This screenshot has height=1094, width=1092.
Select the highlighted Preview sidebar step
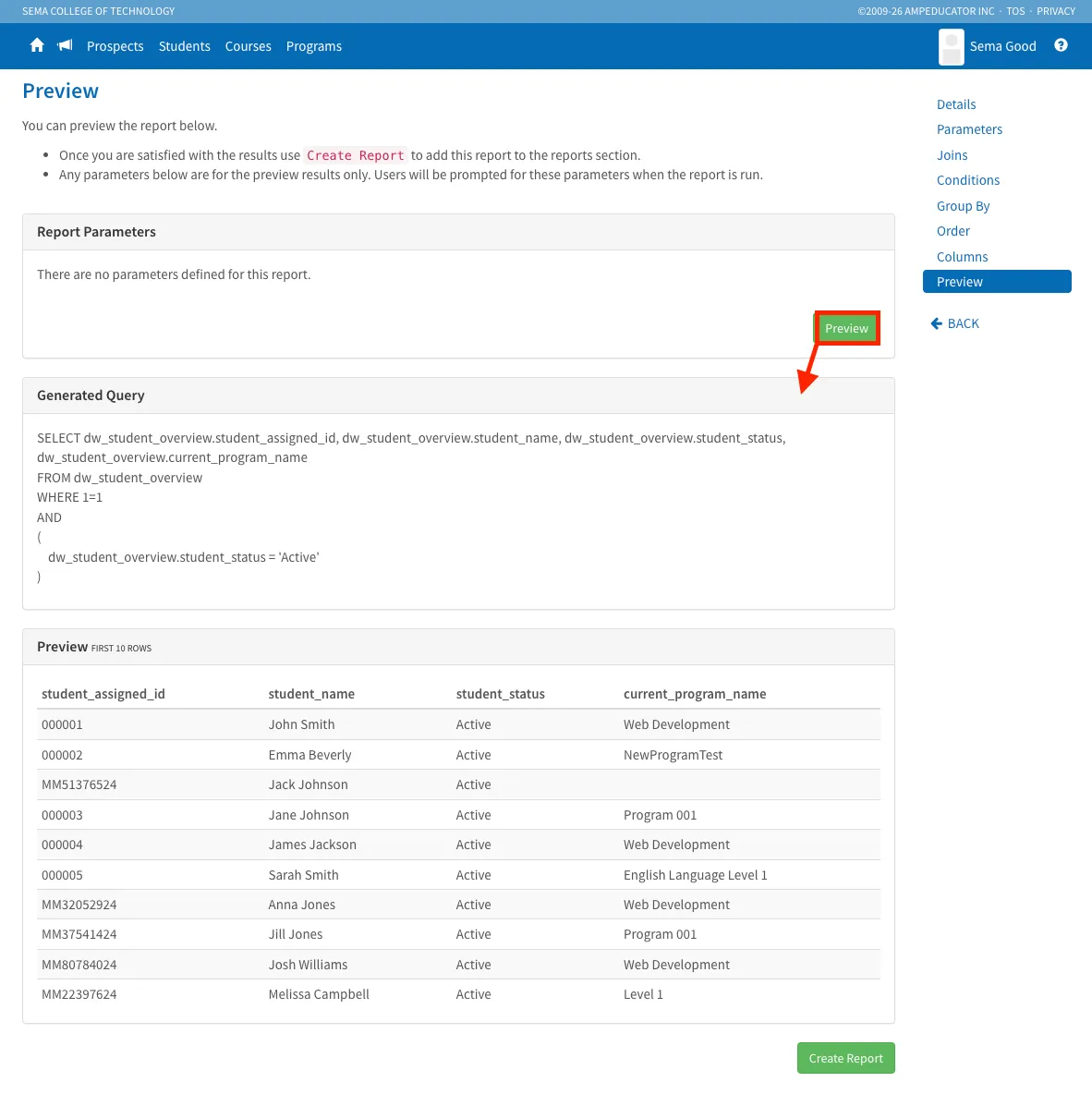pos(997,281)
